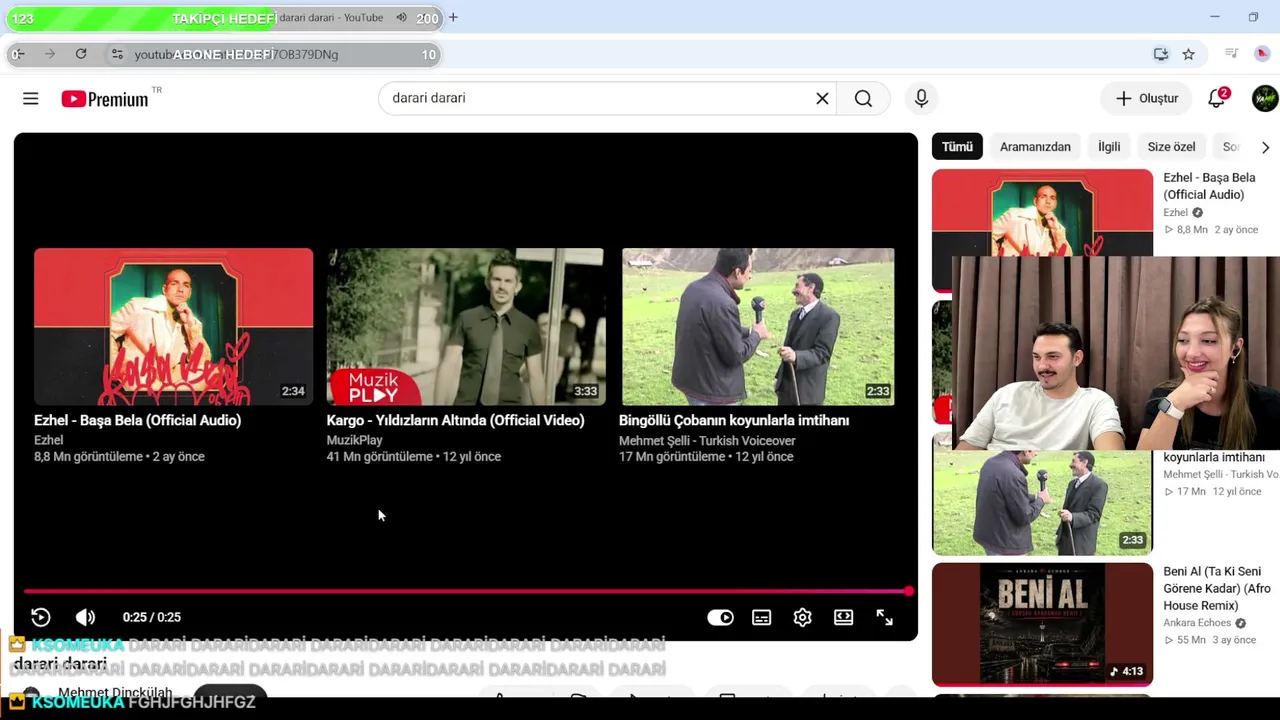Play the shepherd interview end-screen thumbnail
Image resolution: width=1280 pixels, height=720 pixels.
758,326
